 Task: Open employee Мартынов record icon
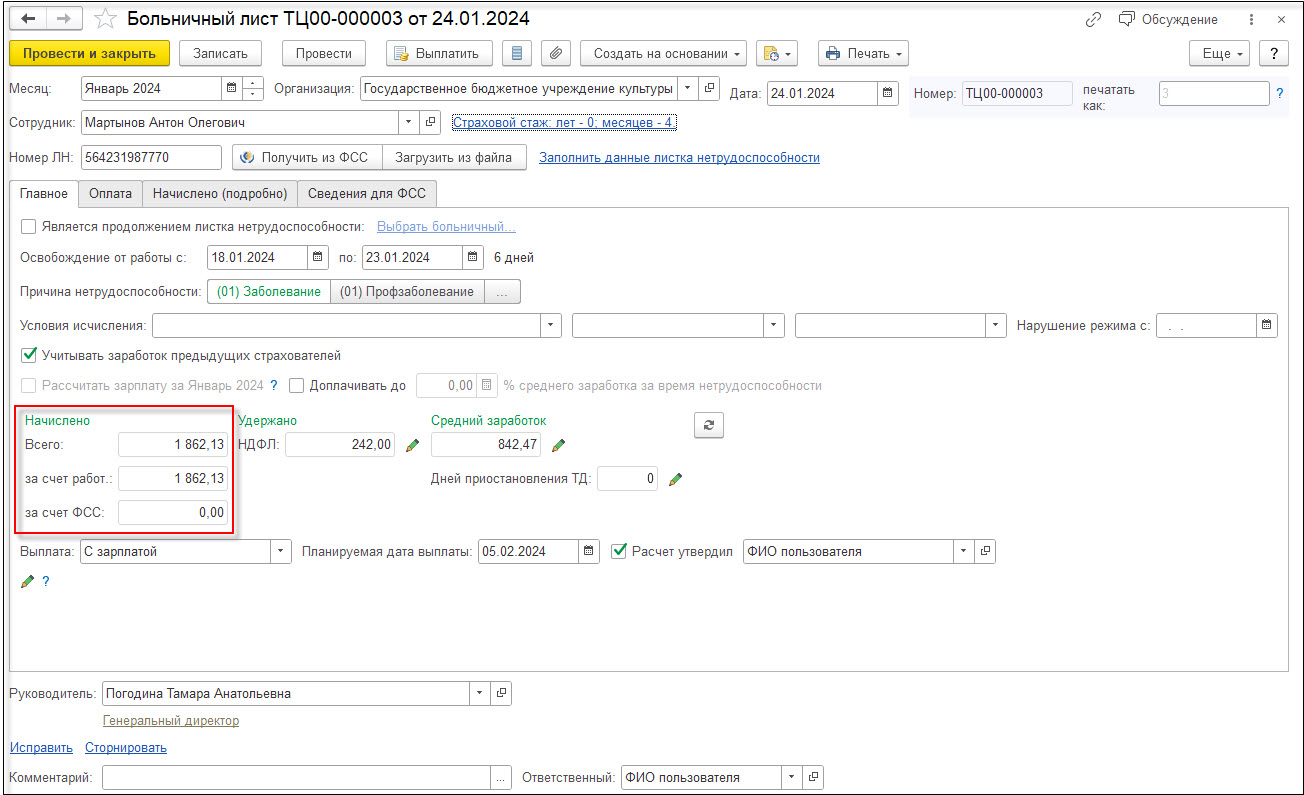[431, 122]
